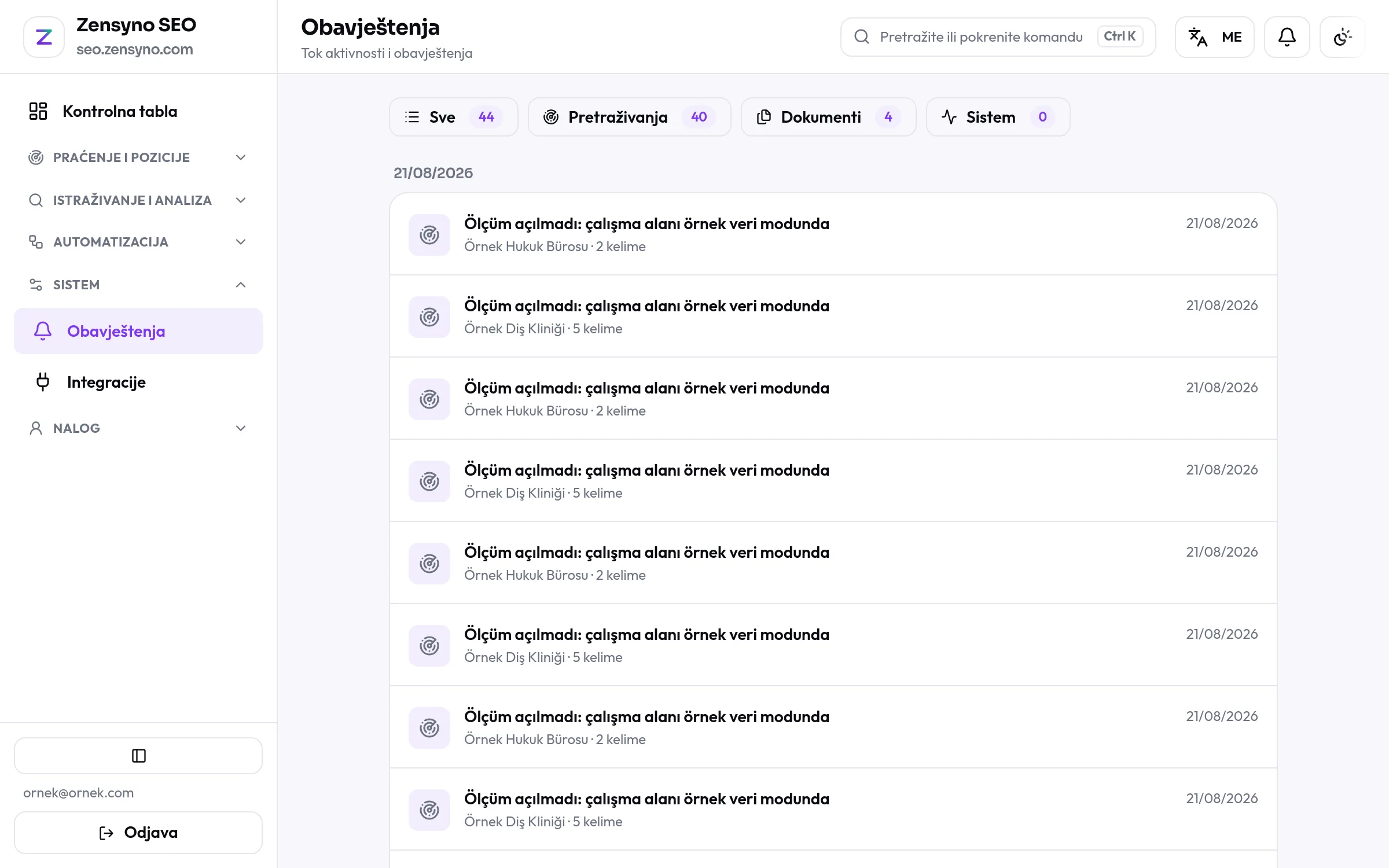Expand the AUTOMATIZACIJA section
The width and height of the screenshot is (1389, 868).
coord(138,242)
